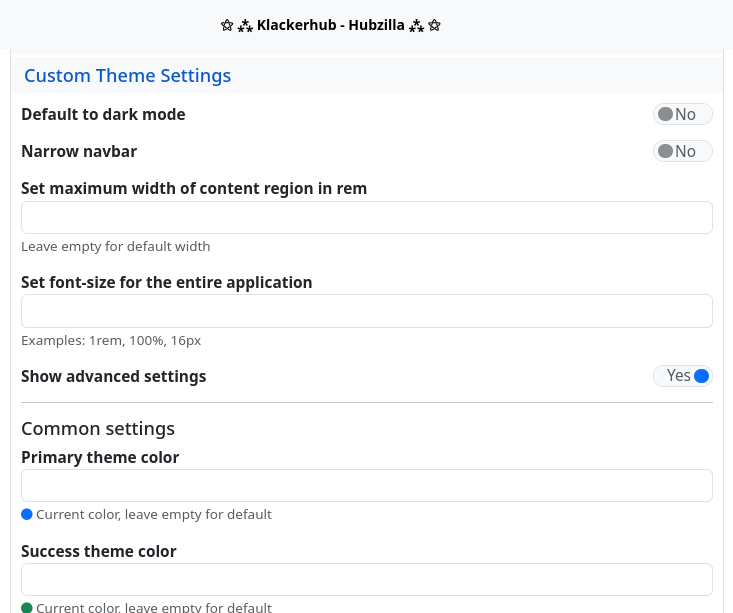Click the "Primary theme color" label text
This screenshot has width=733, height=613.
[100, 457]
